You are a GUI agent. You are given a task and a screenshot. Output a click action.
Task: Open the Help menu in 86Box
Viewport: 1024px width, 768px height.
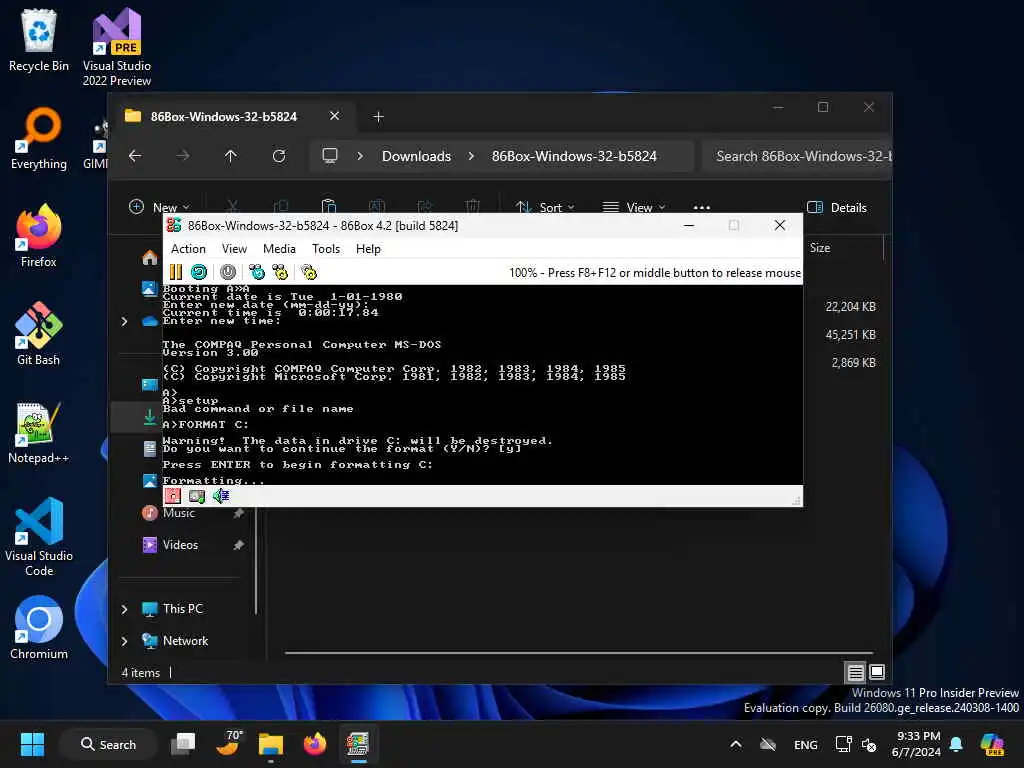(368, 249)
